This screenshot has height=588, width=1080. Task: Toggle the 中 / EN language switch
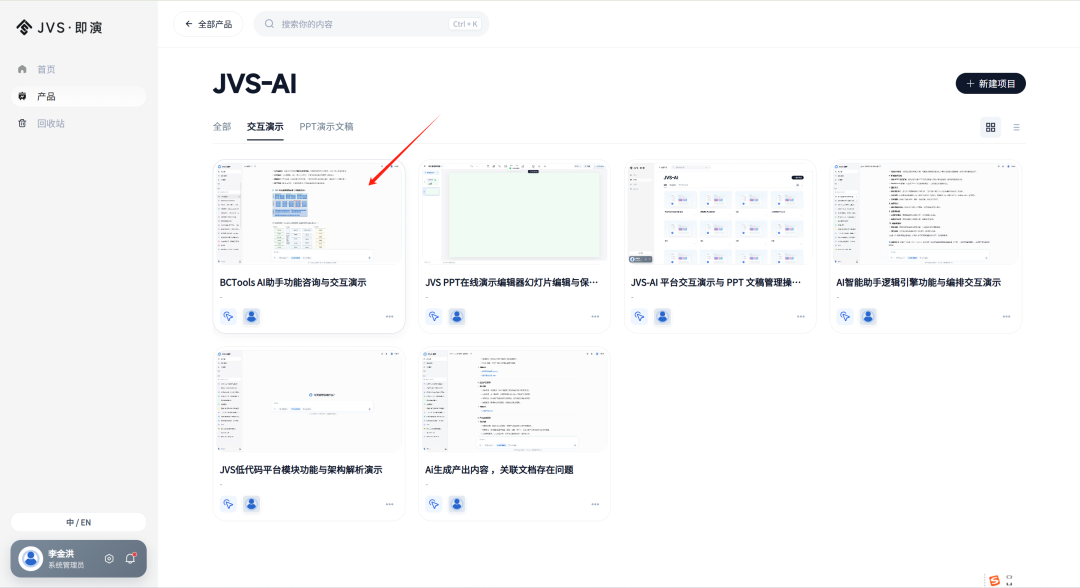79,523
